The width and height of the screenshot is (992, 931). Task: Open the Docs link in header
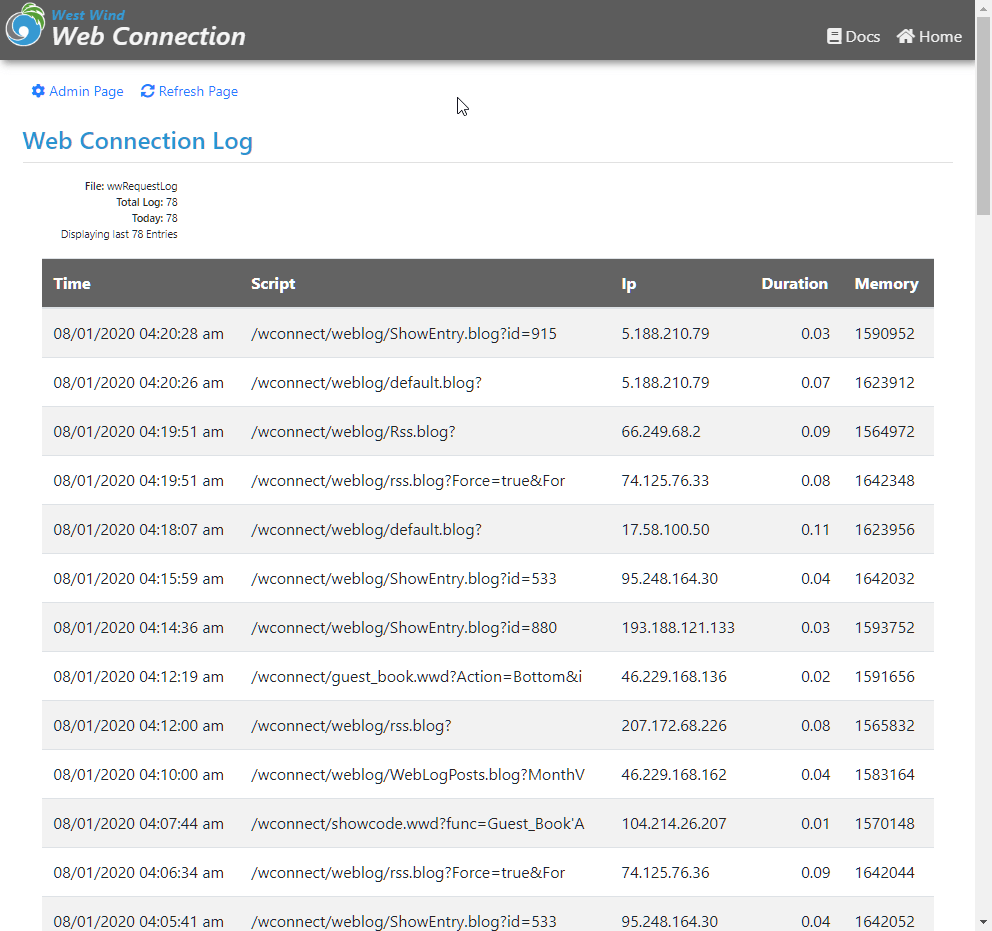[862, 37]
